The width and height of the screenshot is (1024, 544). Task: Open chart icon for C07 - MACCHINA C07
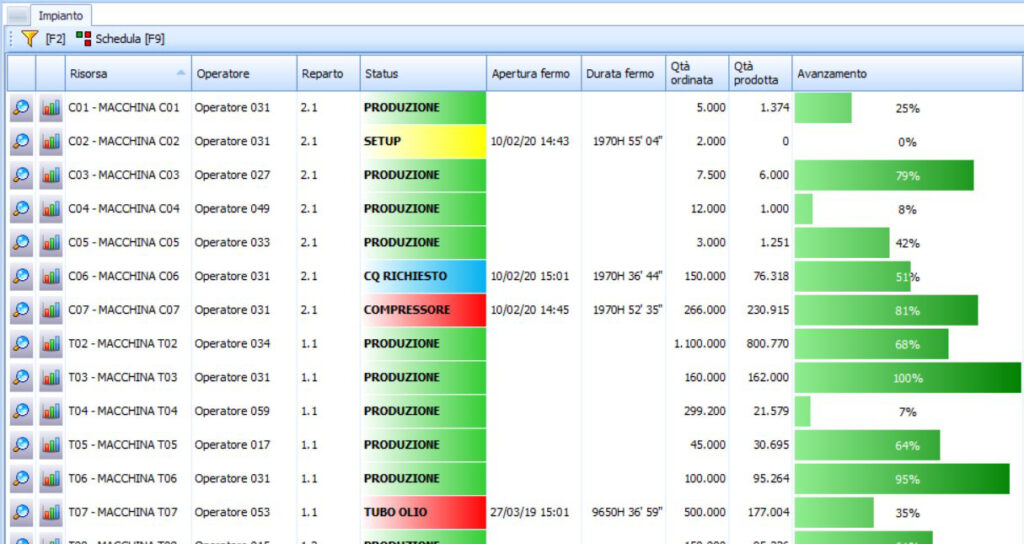click(x=50, y=311)
